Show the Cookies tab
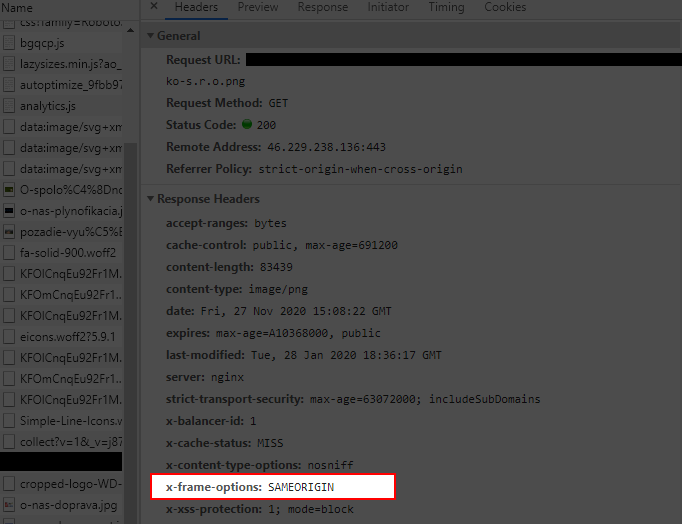The width and height of the screenshot is (682, 524). pos(505,7)
